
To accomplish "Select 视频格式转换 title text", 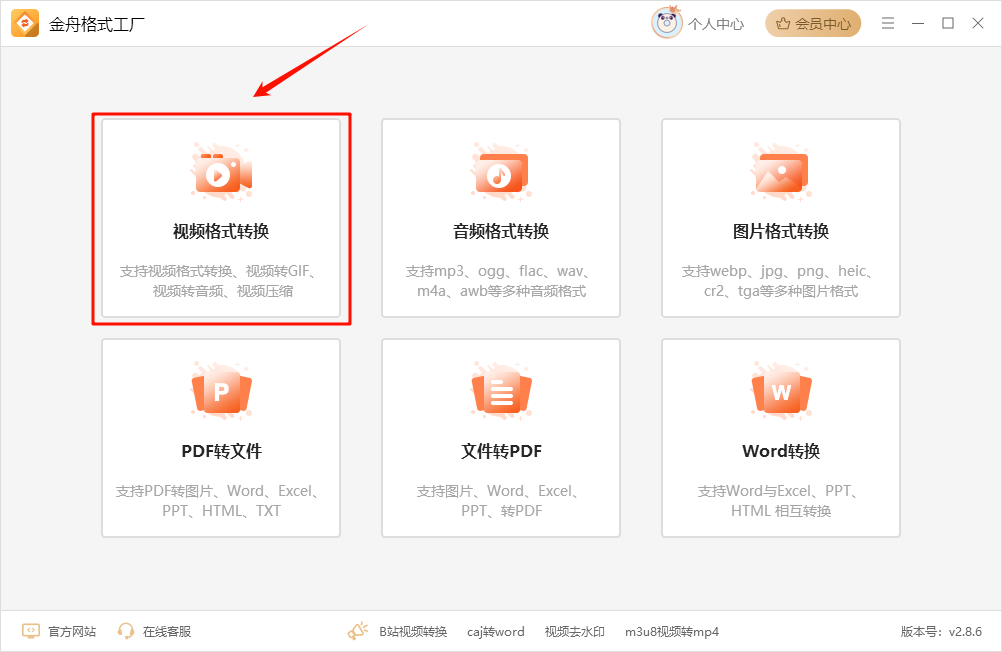I will pos(221,231).
